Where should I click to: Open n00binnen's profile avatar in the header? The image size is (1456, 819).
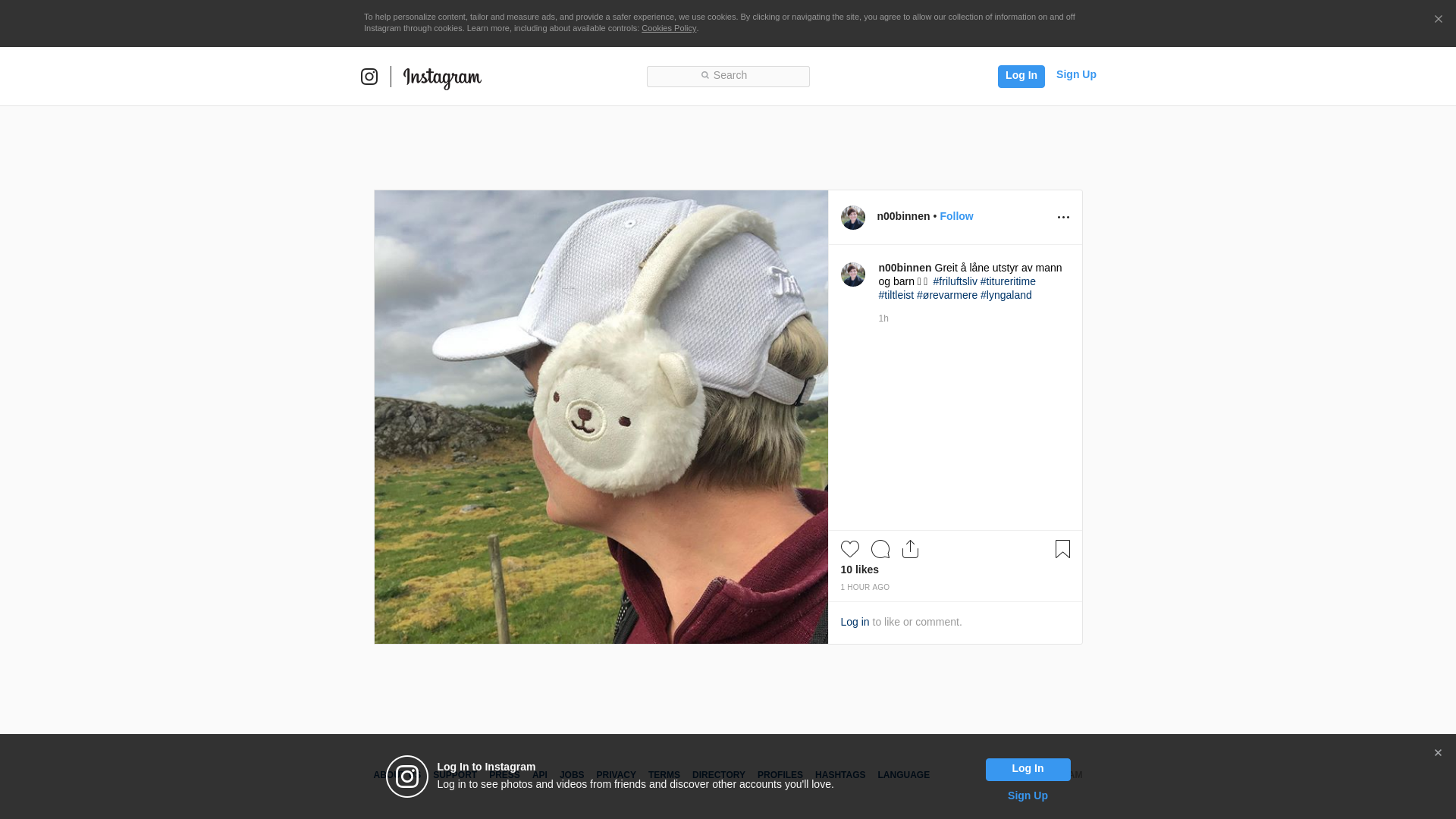pos(853,218)
